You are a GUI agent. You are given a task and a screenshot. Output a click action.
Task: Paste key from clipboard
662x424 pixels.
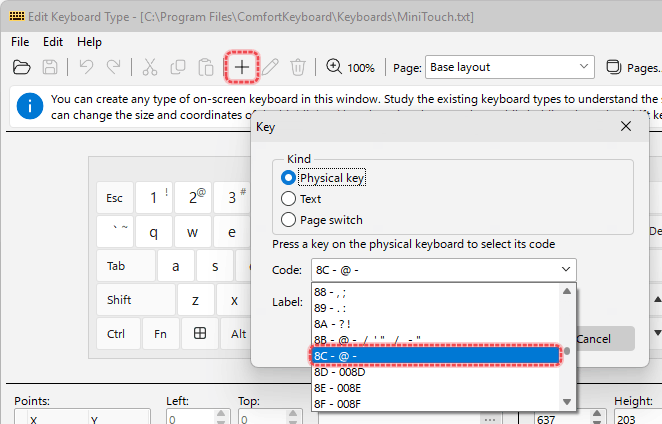tap(206, 67)
